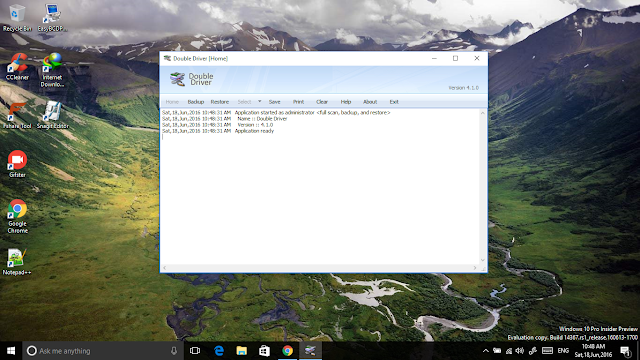Open the taskbar clock and date
The width and height of the screenshot is (640, 360).
click(593, 351)
